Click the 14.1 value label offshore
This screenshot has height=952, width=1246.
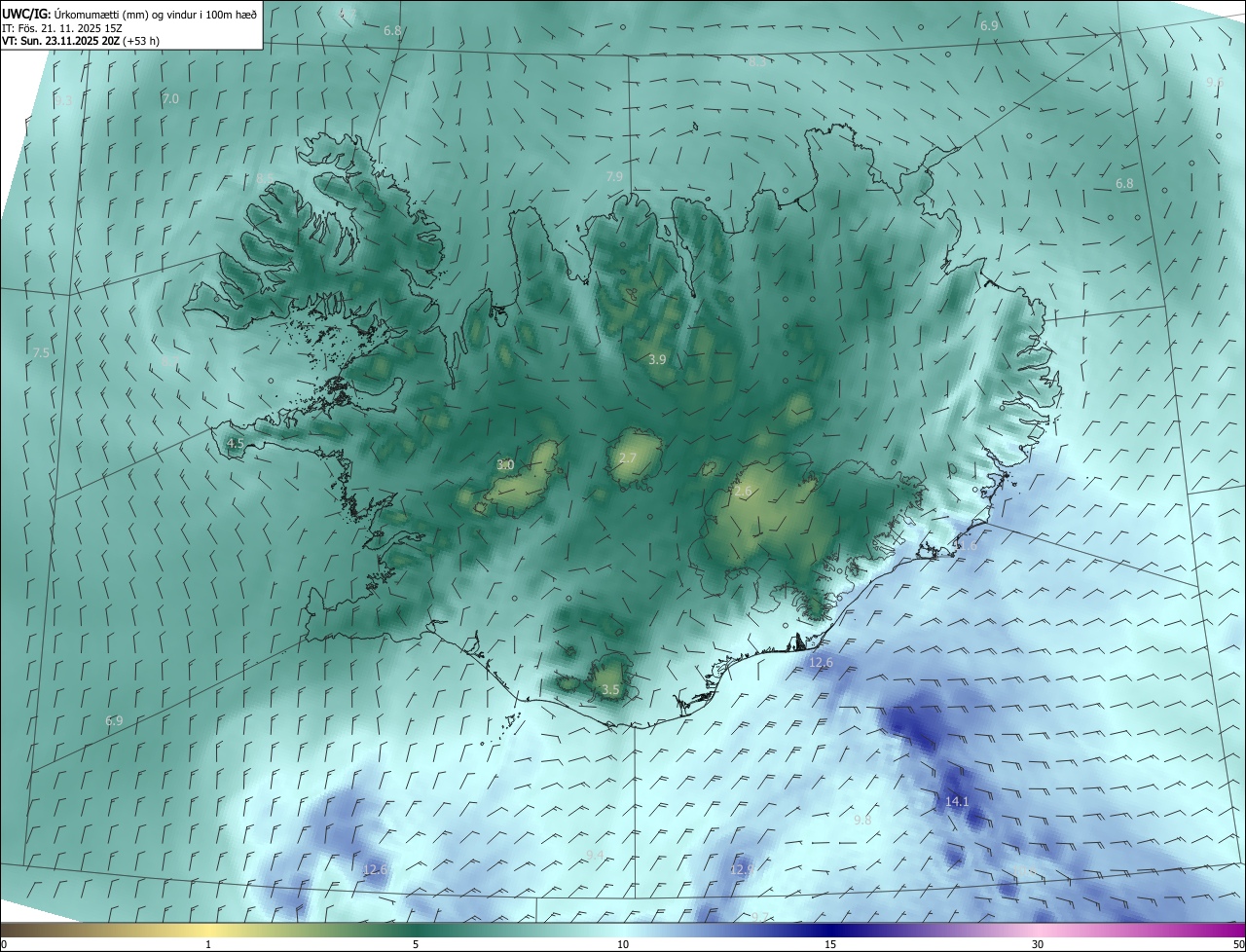coord(957,801)
